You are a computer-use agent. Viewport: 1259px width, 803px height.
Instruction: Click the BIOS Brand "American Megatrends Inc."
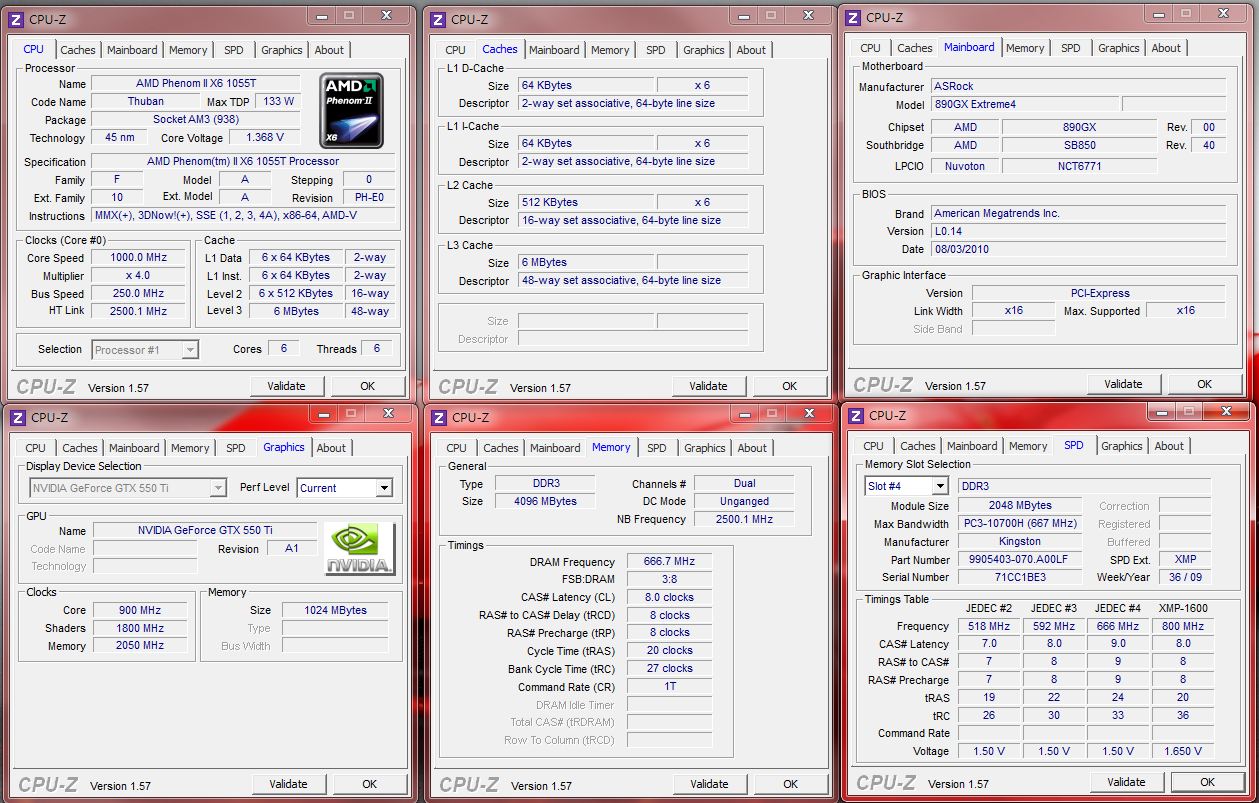[x=1078, y=214]
